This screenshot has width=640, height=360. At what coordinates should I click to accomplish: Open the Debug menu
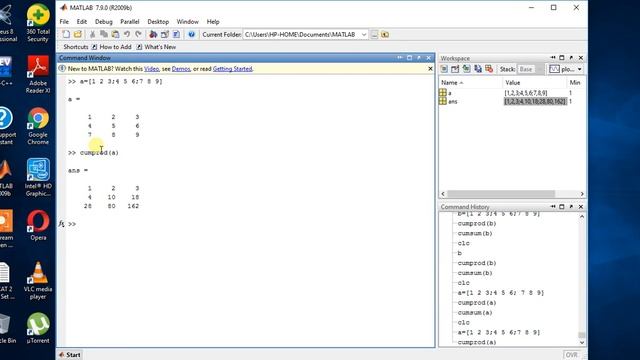(x=104, y=22)
